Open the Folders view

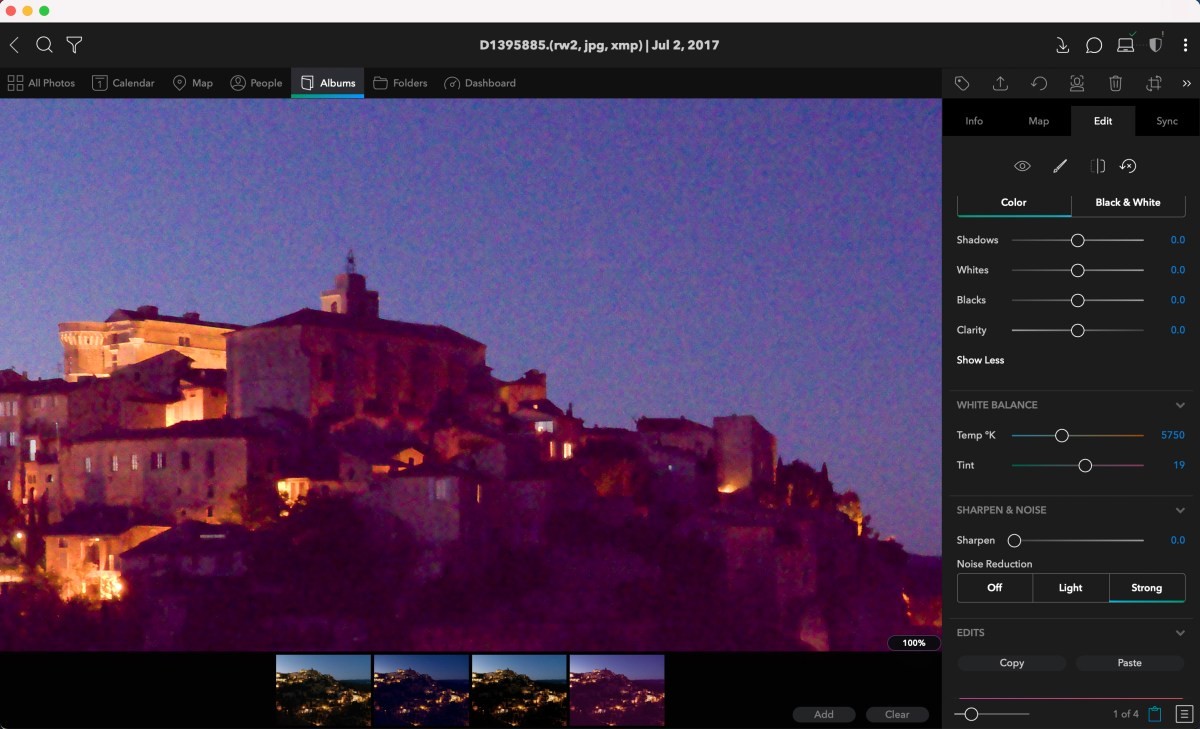(x=400, y=83)
